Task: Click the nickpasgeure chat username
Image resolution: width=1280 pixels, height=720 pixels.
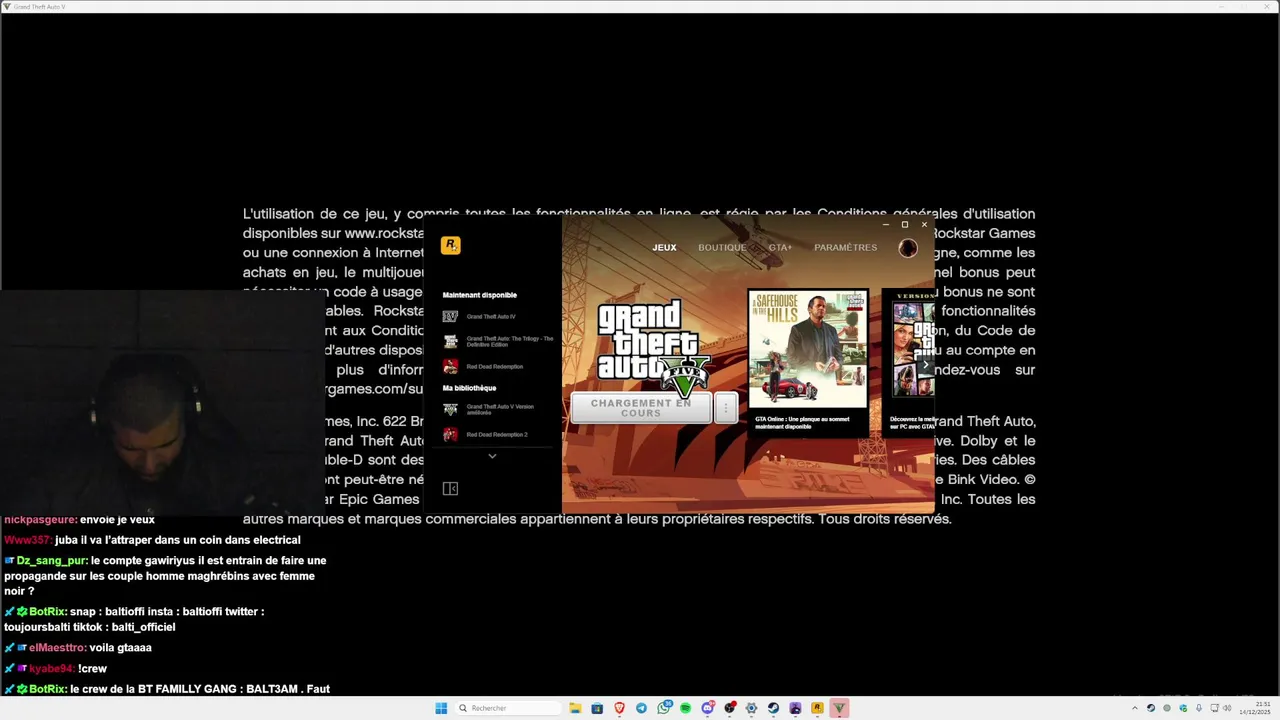Action: [x=40, y=520]
